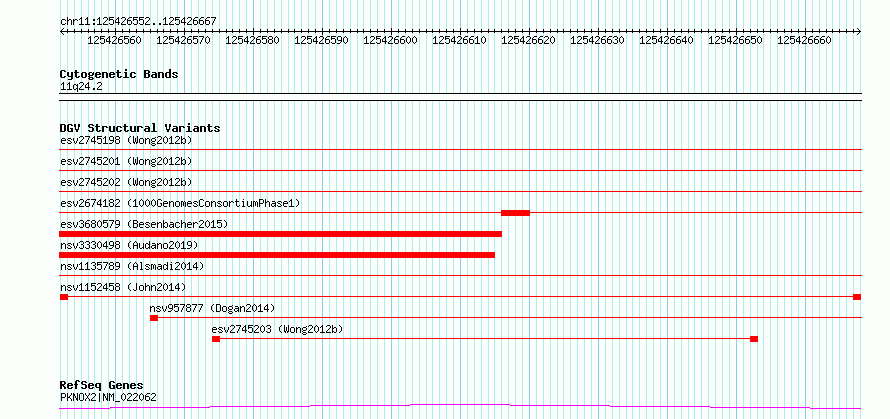Click ruler position 125426660
Screen dimensions: 890x419
pyautogui.click(x=804, y=40)
